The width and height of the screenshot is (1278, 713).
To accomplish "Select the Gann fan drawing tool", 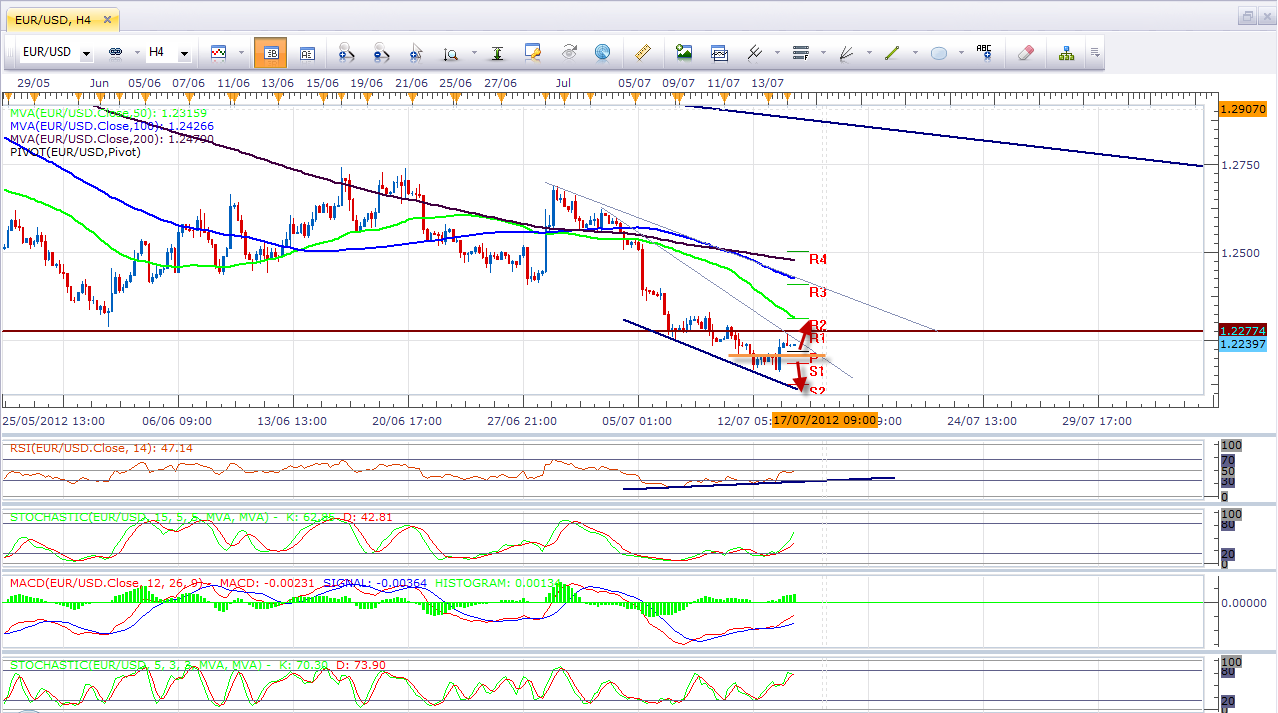I will tap(846, 52).
